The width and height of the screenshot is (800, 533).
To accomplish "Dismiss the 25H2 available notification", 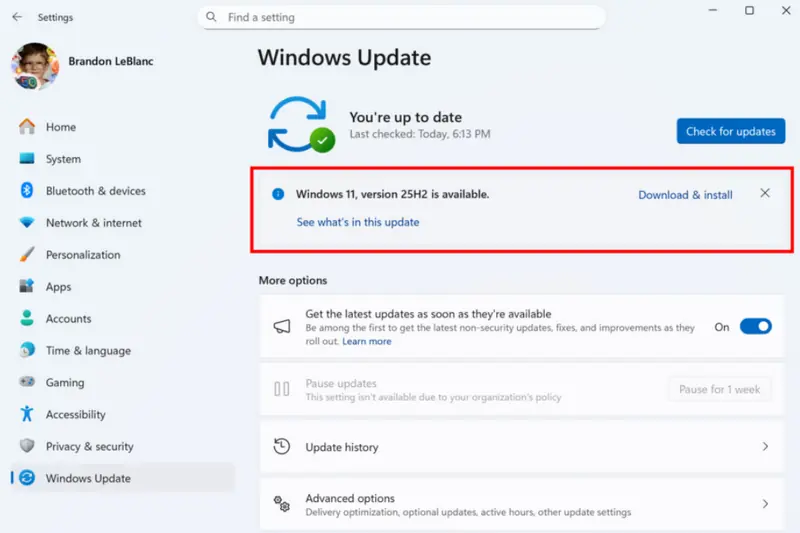I will tap(765, 194).
